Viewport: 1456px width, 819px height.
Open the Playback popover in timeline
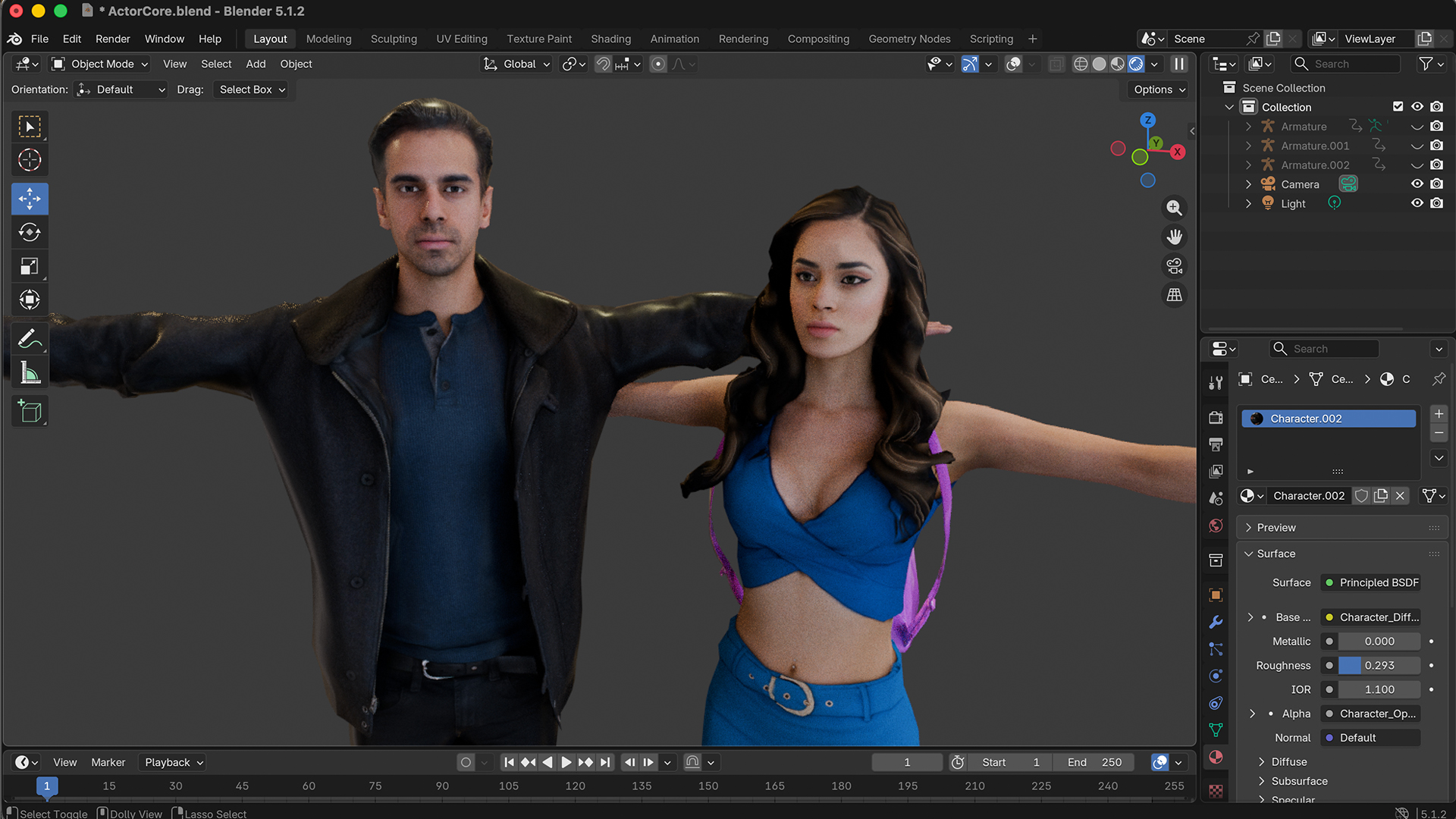174,762
